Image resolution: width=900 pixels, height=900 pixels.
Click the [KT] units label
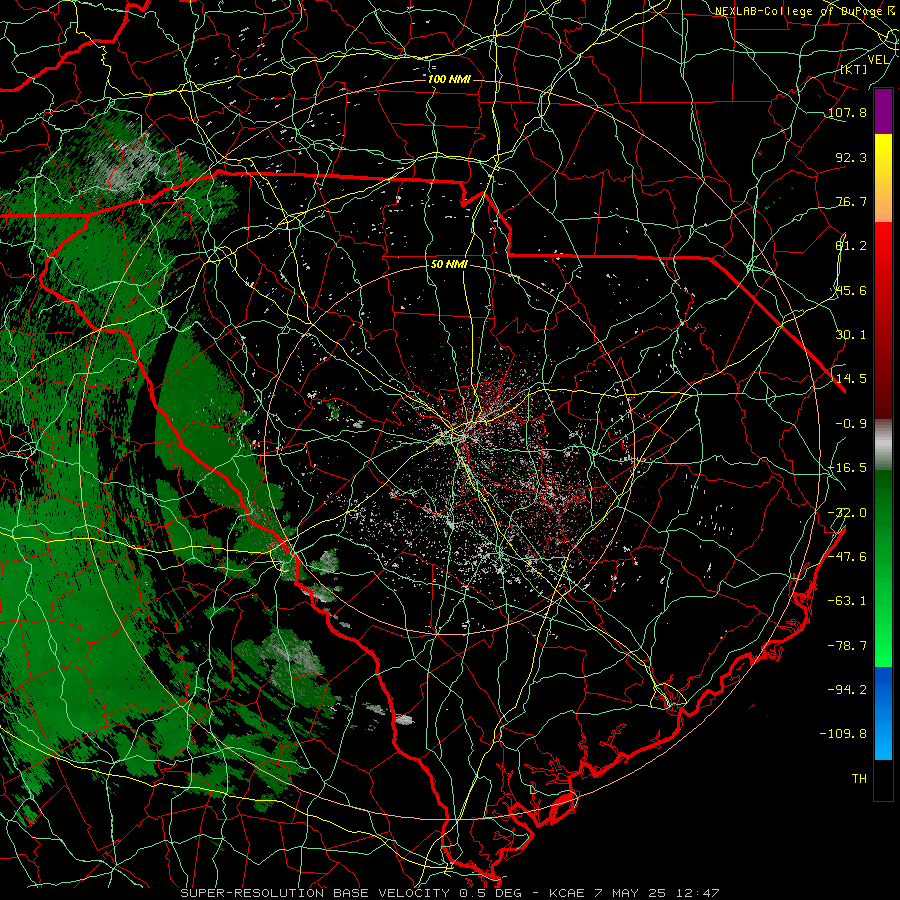point(854,69)
